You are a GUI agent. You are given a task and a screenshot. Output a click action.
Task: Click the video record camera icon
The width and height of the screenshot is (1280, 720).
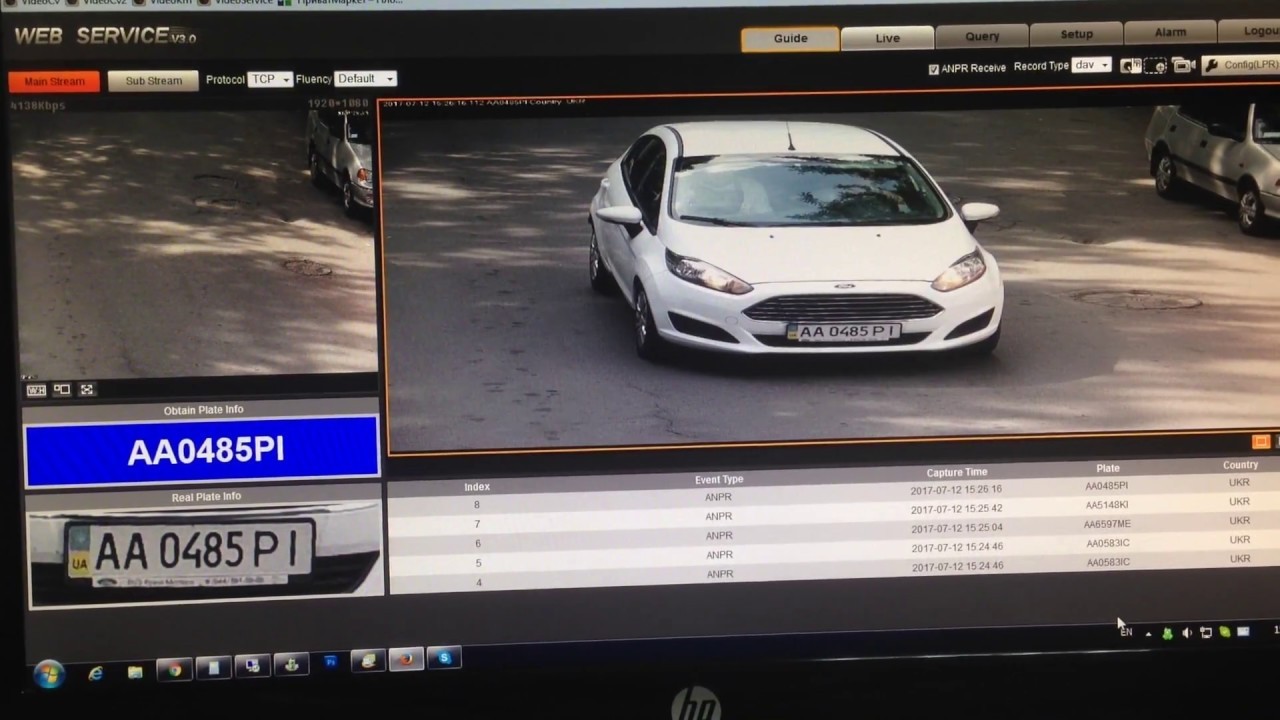1183,66
